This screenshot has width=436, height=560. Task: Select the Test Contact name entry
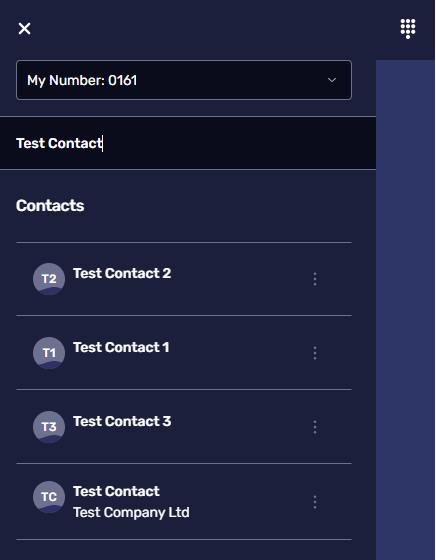116,491
